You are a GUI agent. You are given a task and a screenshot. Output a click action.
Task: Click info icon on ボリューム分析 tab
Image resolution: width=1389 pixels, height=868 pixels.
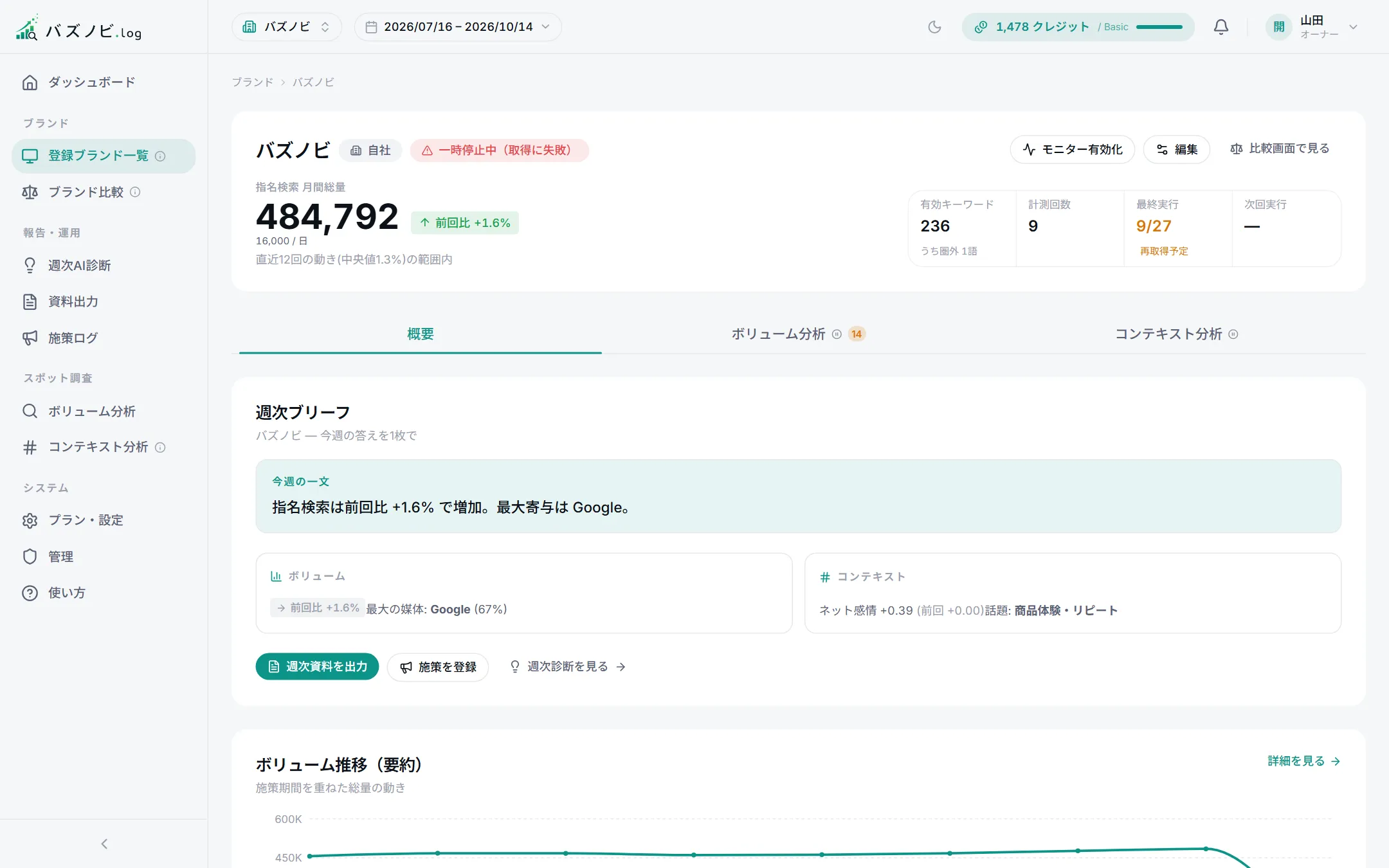click(x=837, y=334)
